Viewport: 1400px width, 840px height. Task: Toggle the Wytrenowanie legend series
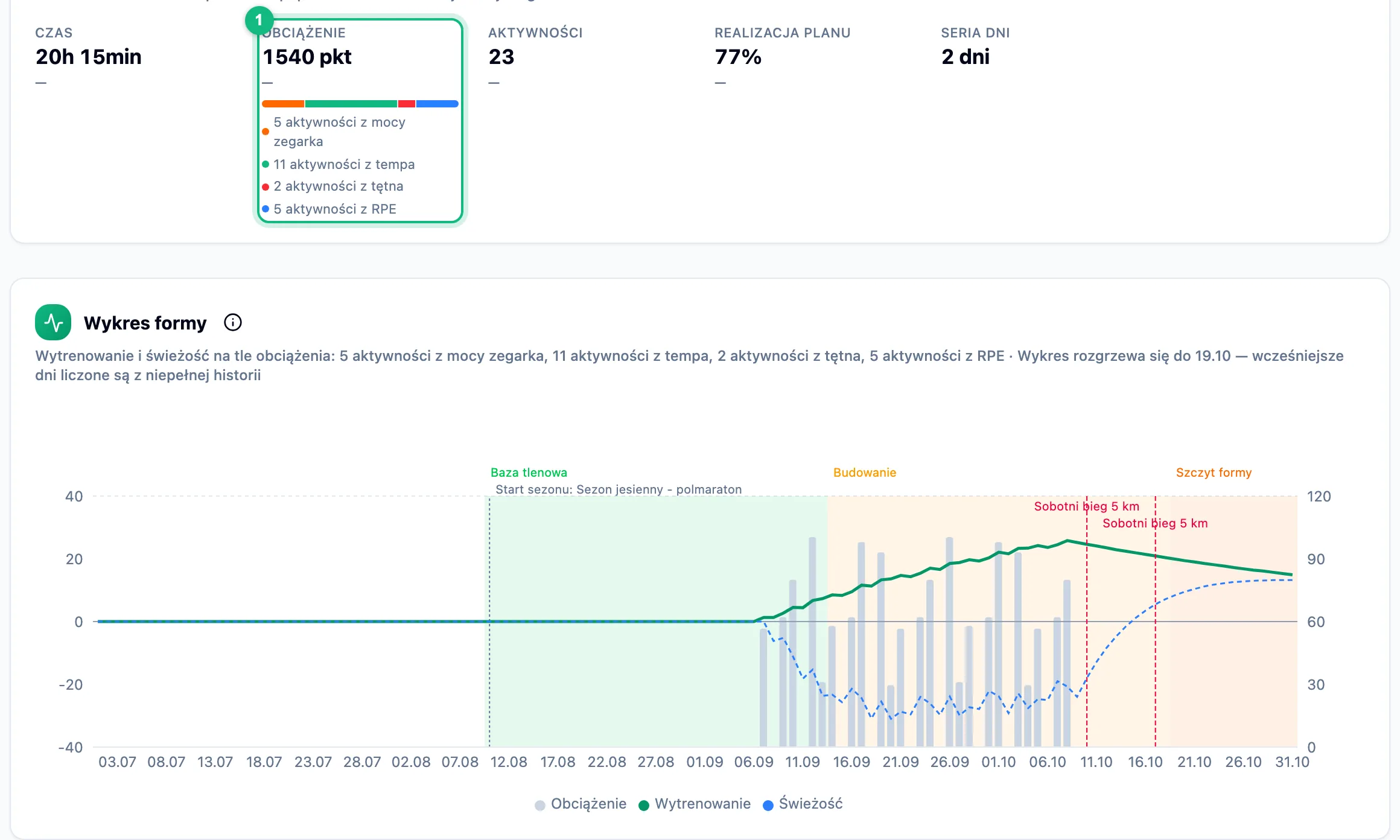tap(695, 804)
